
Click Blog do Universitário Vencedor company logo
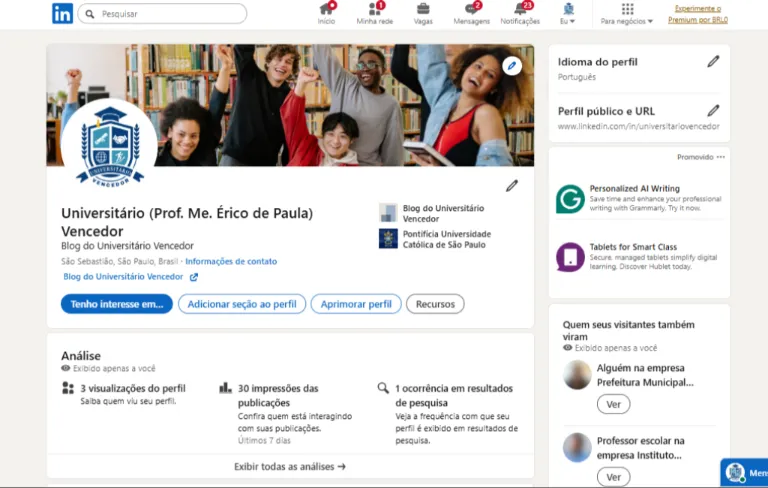click(x=388, y=213)
